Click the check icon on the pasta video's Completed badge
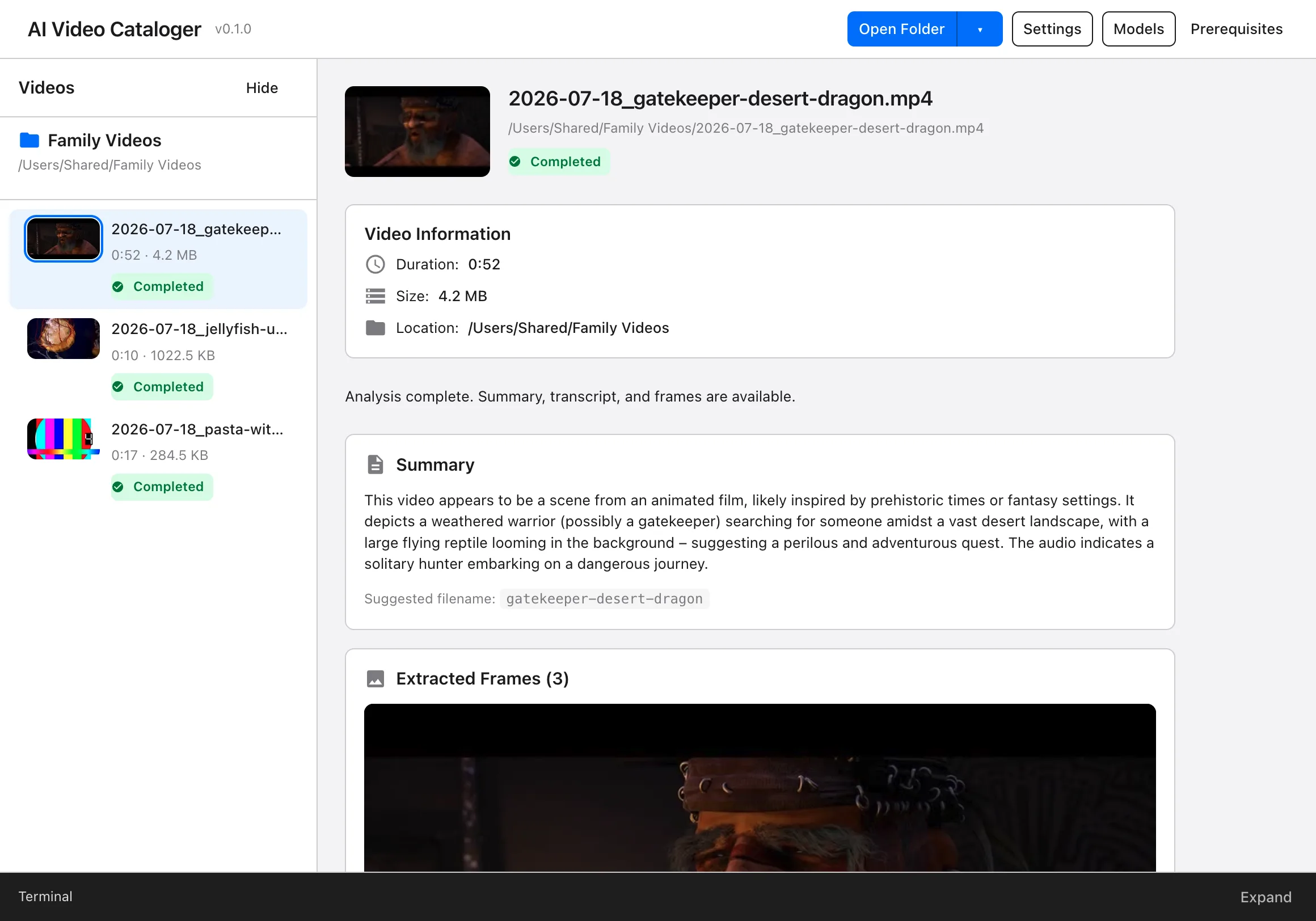Screen dimensions: 1316x921 [x=118, y=487]
